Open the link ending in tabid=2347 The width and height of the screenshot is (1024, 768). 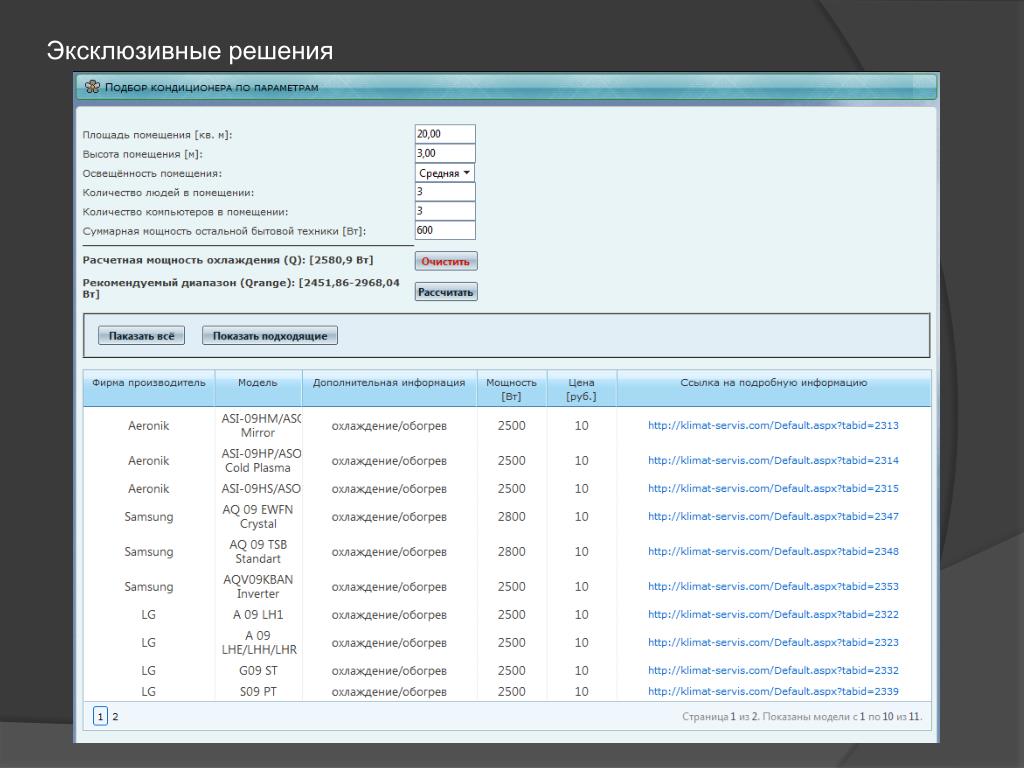tap(773, 517)
